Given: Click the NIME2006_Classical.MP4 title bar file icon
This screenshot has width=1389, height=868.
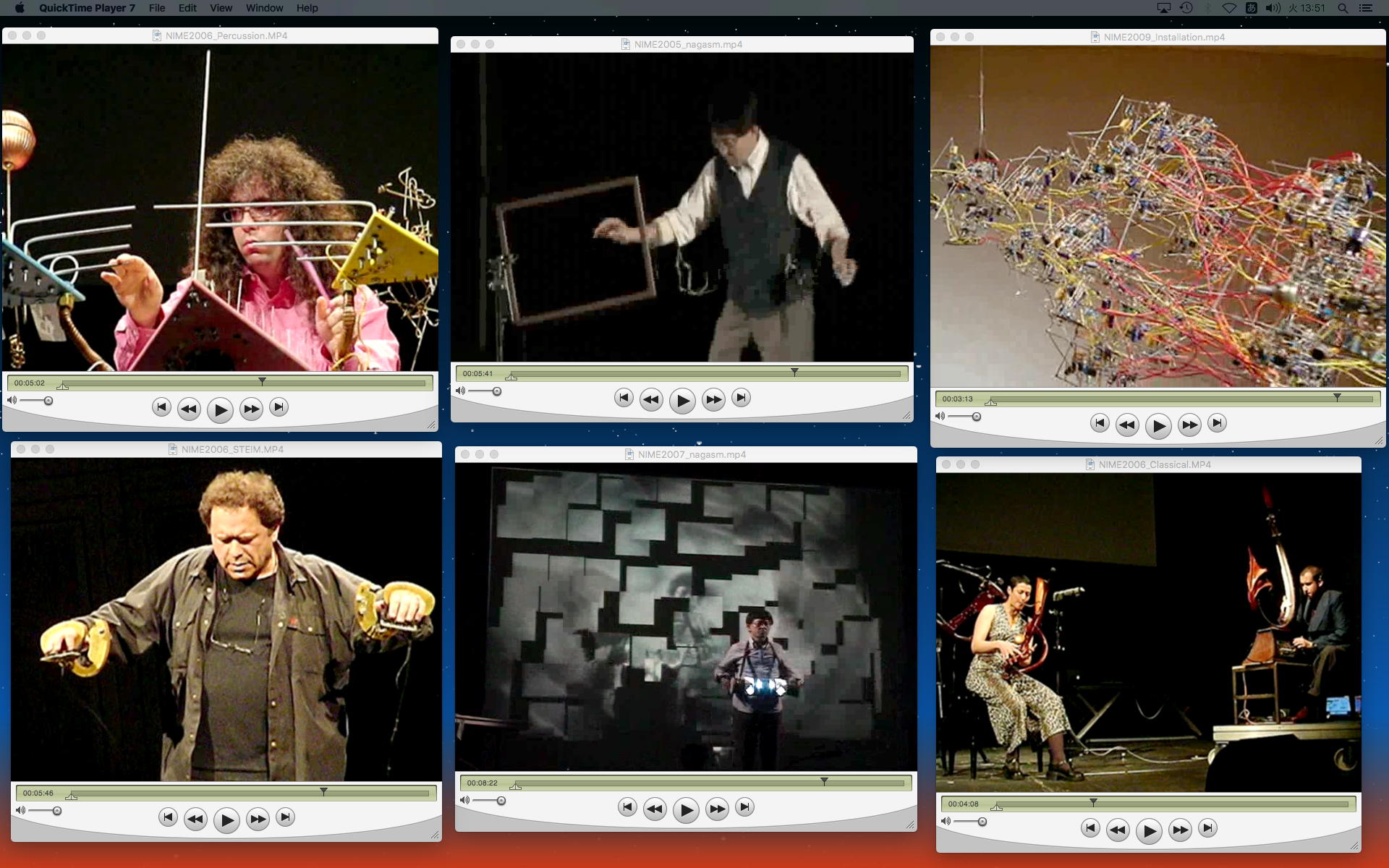Looking at the screenshot, I should pyautogui.click(x=1089, y=464).
